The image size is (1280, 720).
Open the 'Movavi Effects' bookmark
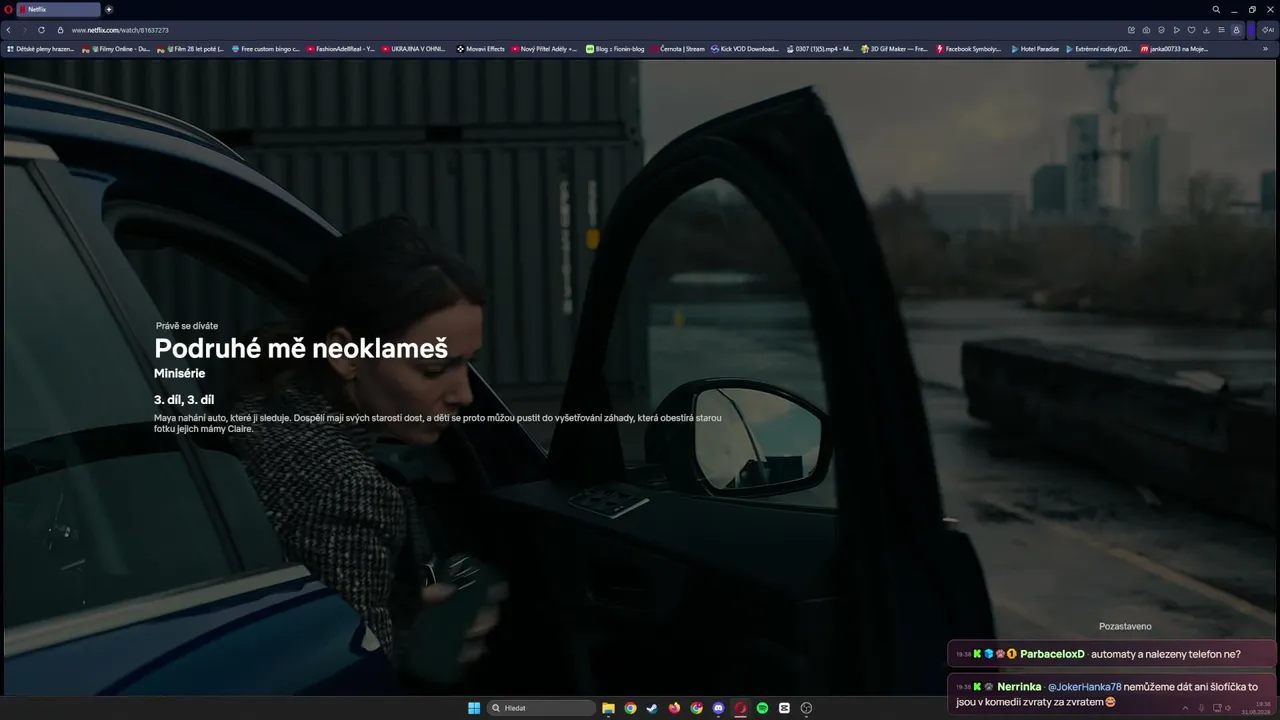tap(481, 49)
